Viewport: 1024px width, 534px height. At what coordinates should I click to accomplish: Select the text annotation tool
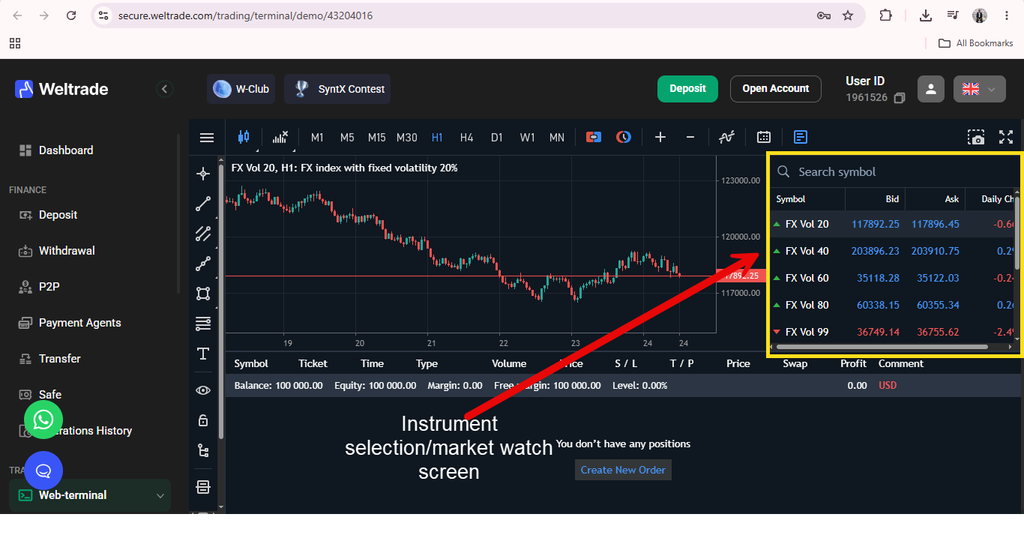point(203,354)
